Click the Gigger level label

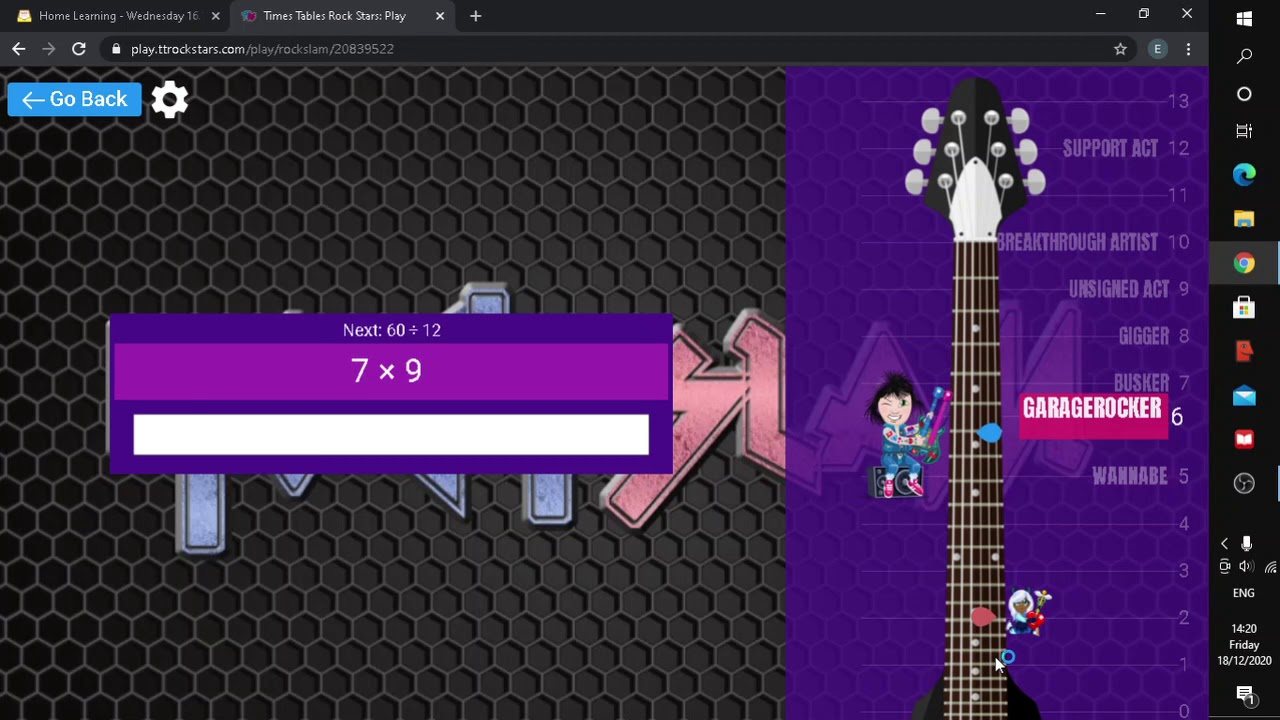[1144, 336]
